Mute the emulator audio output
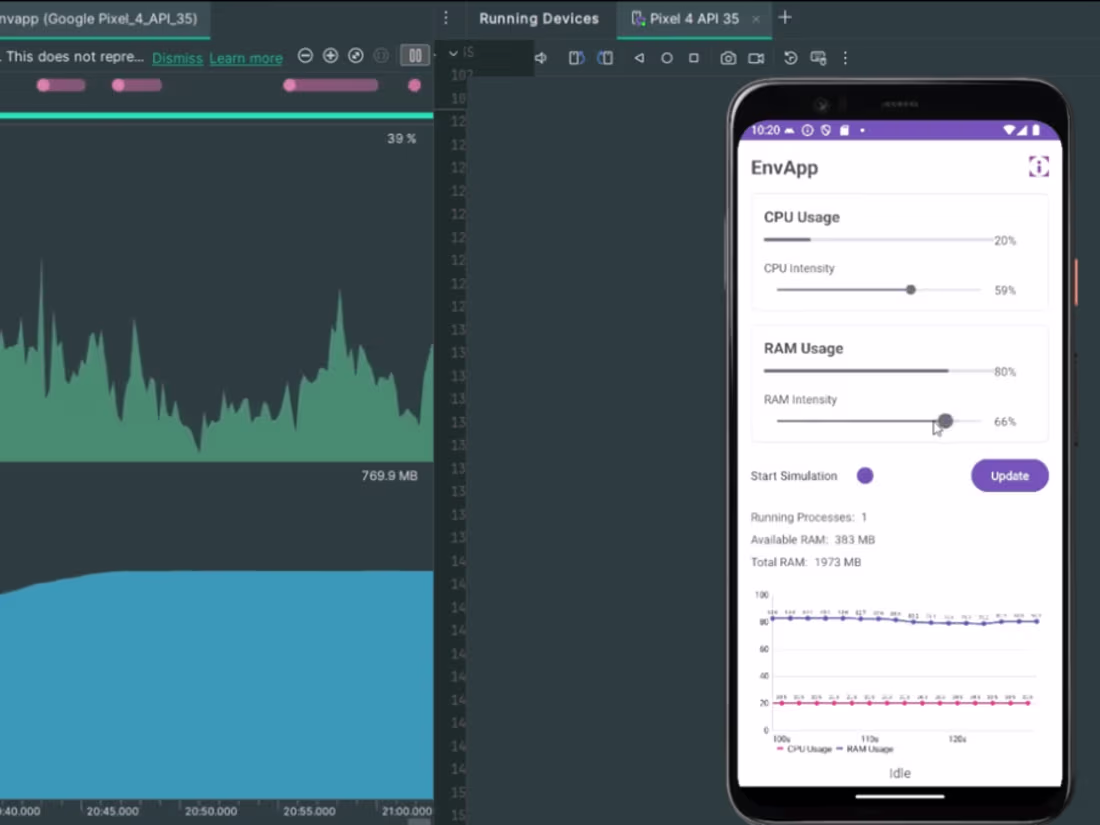This screenshot has width=1100, height=825. [x=541, y=58]
